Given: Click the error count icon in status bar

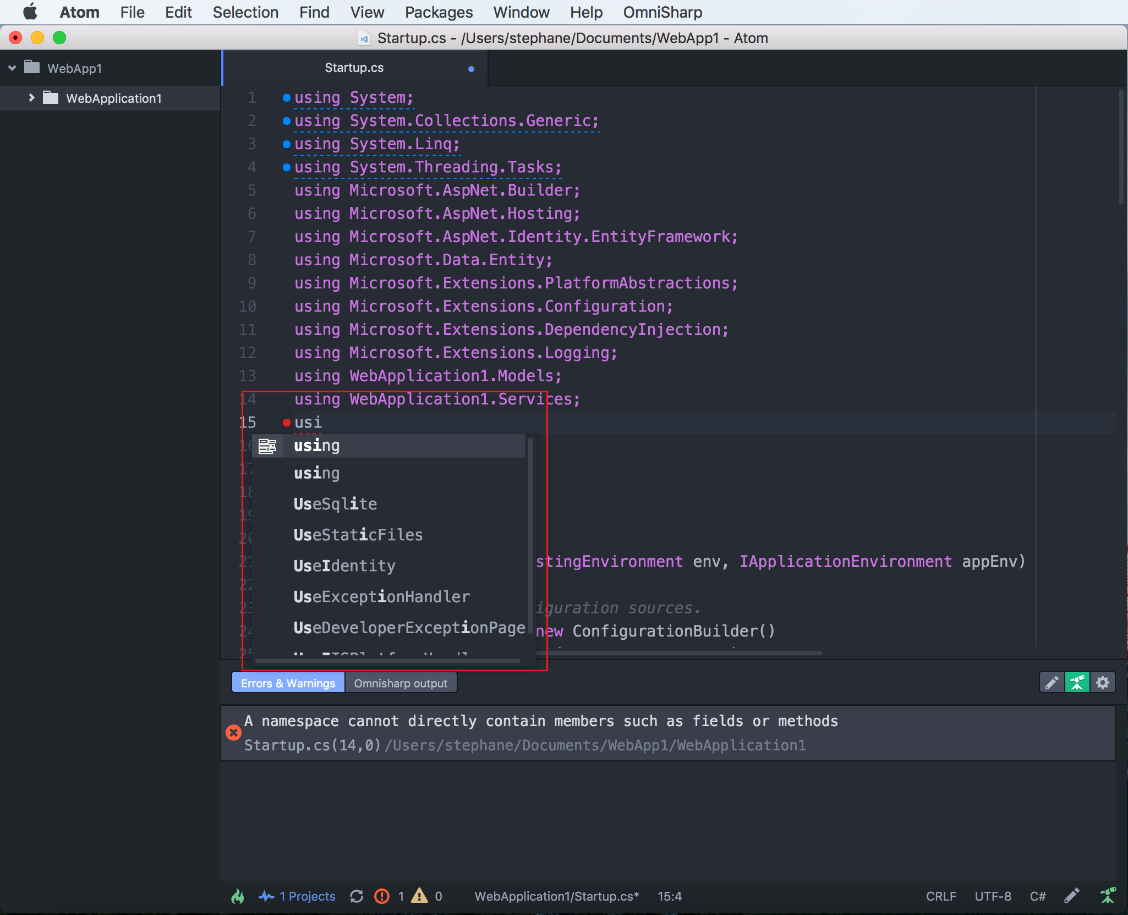Looking at the screenshot, I should pyautogui.click(x=382, y=896).
